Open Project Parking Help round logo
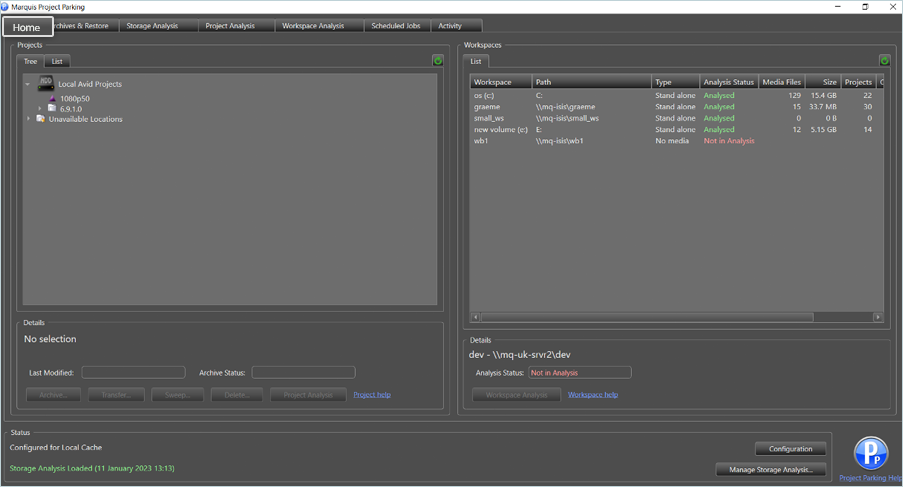 pyautogui.click(x=871, y=453)
